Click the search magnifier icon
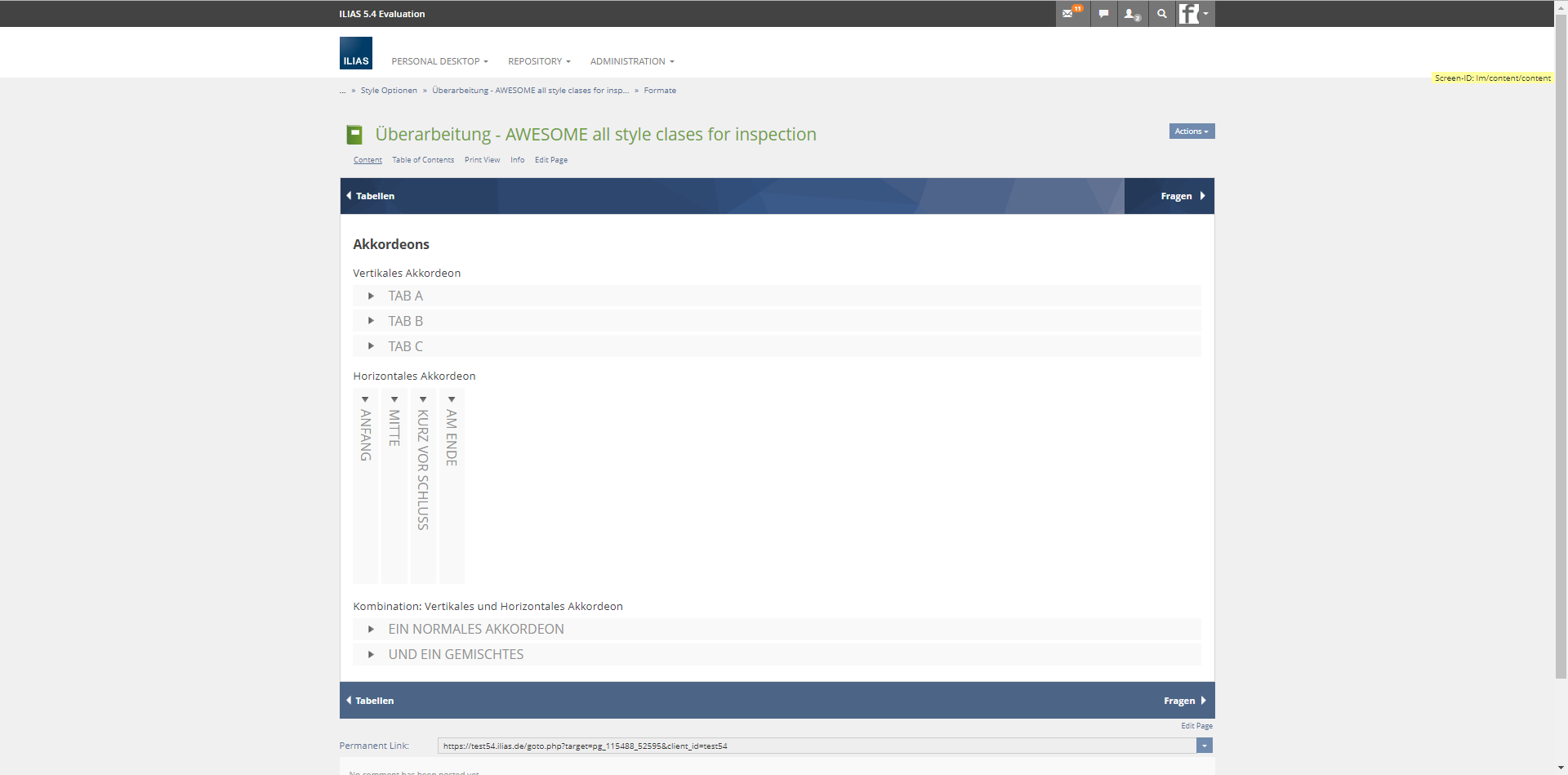This screenshot has height=775, width=1568. (x=1161, y=14)
